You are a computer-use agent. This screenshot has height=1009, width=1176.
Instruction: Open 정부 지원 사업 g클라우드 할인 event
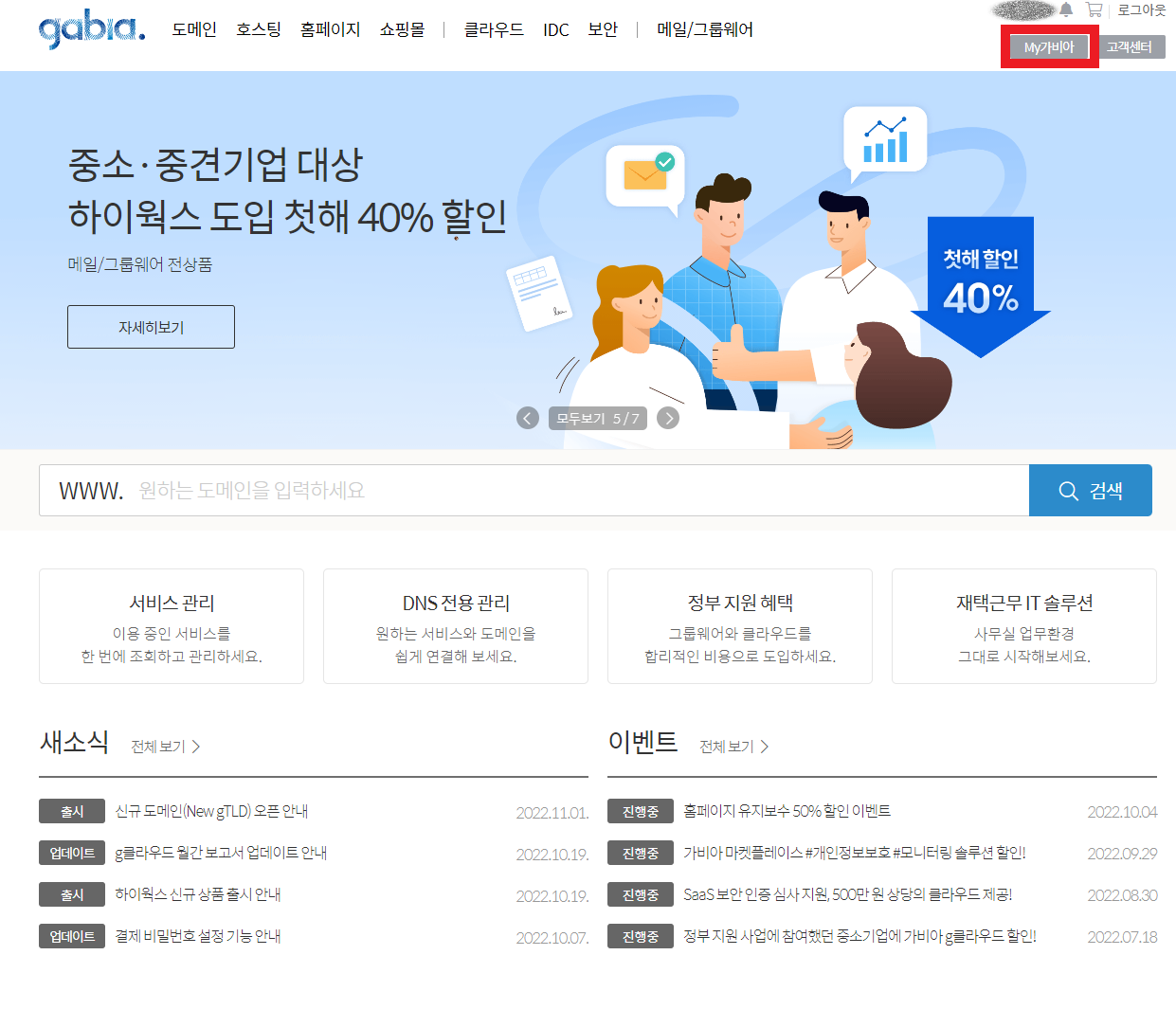point(860,936)
